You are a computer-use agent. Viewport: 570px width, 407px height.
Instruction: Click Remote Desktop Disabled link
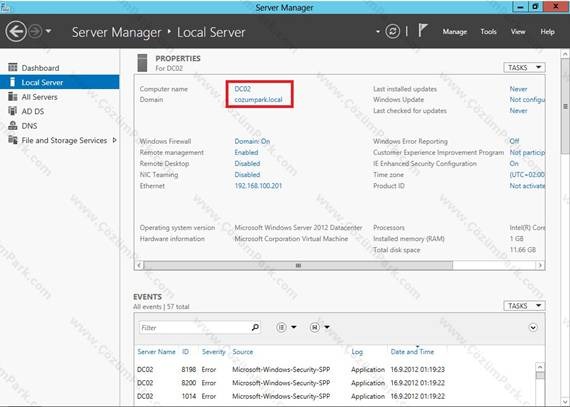click(247, 164)
